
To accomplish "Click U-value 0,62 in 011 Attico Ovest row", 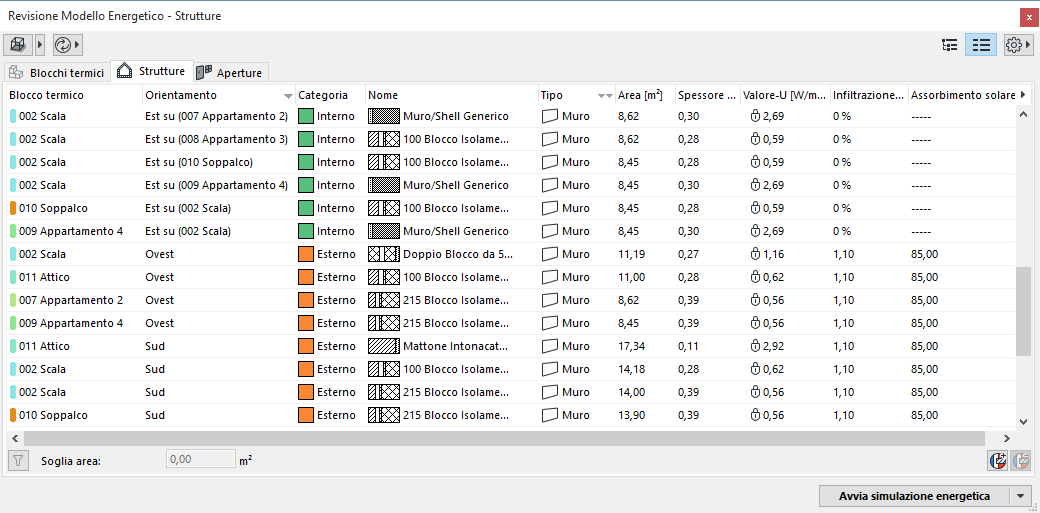I will pyautogui.click(x=773, y=277).
